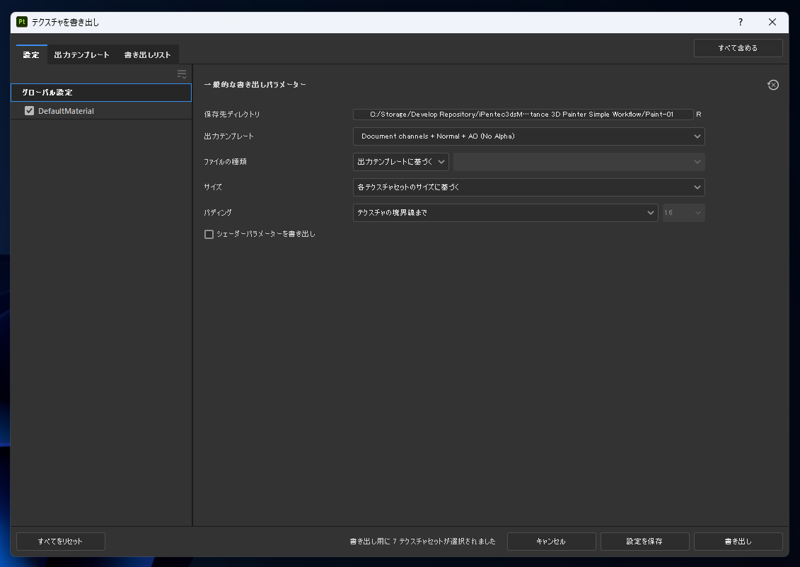The image size is (800, 567).
Task: Click the R button beside directory path
Action: pyautogui.click(x=698, y=114)
